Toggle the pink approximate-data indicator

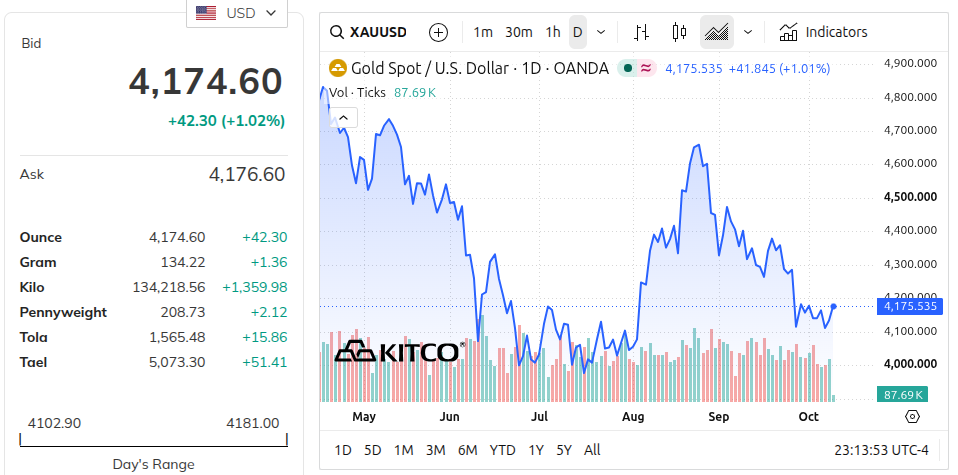646,68
